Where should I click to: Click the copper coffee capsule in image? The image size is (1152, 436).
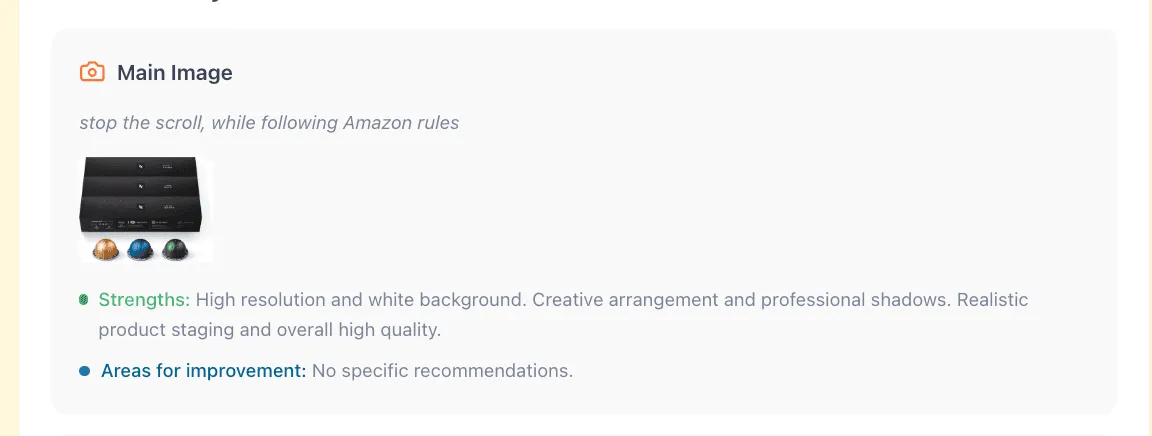click(106, 249)
